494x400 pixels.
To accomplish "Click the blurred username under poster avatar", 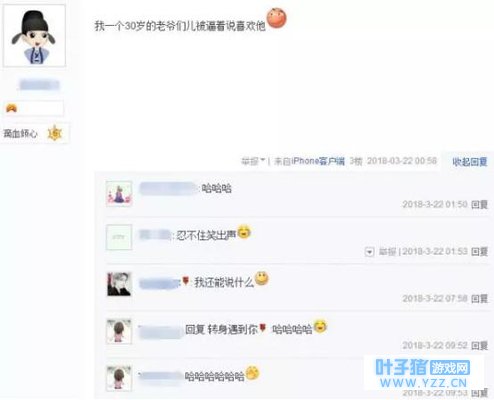I will [39, 85].
